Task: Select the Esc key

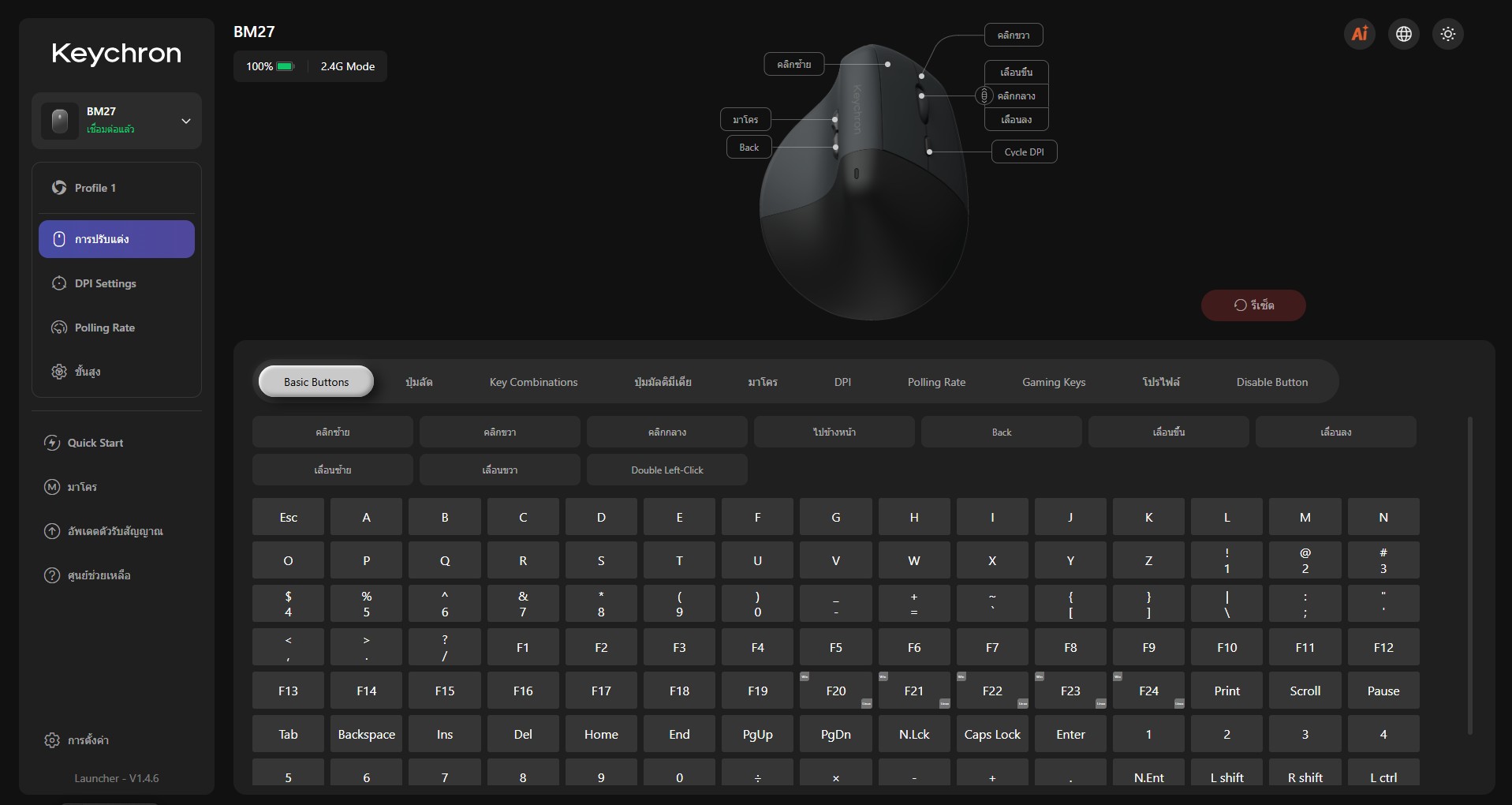Action: tap(288, 517)
